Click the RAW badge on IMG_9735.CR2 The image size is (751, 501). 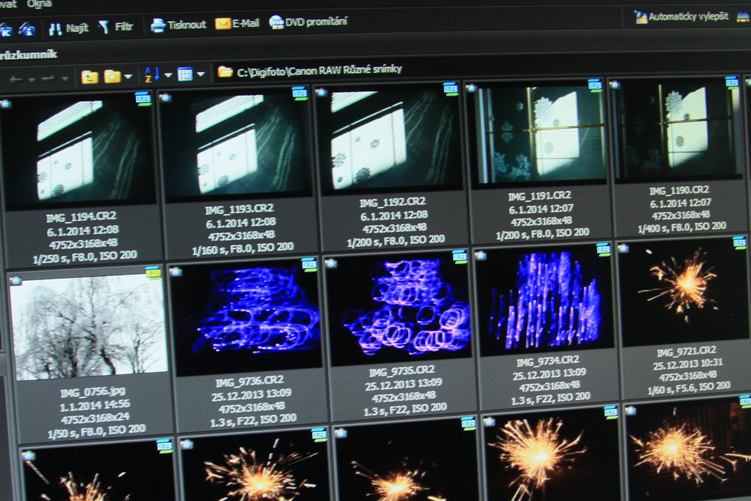[460, 256]
